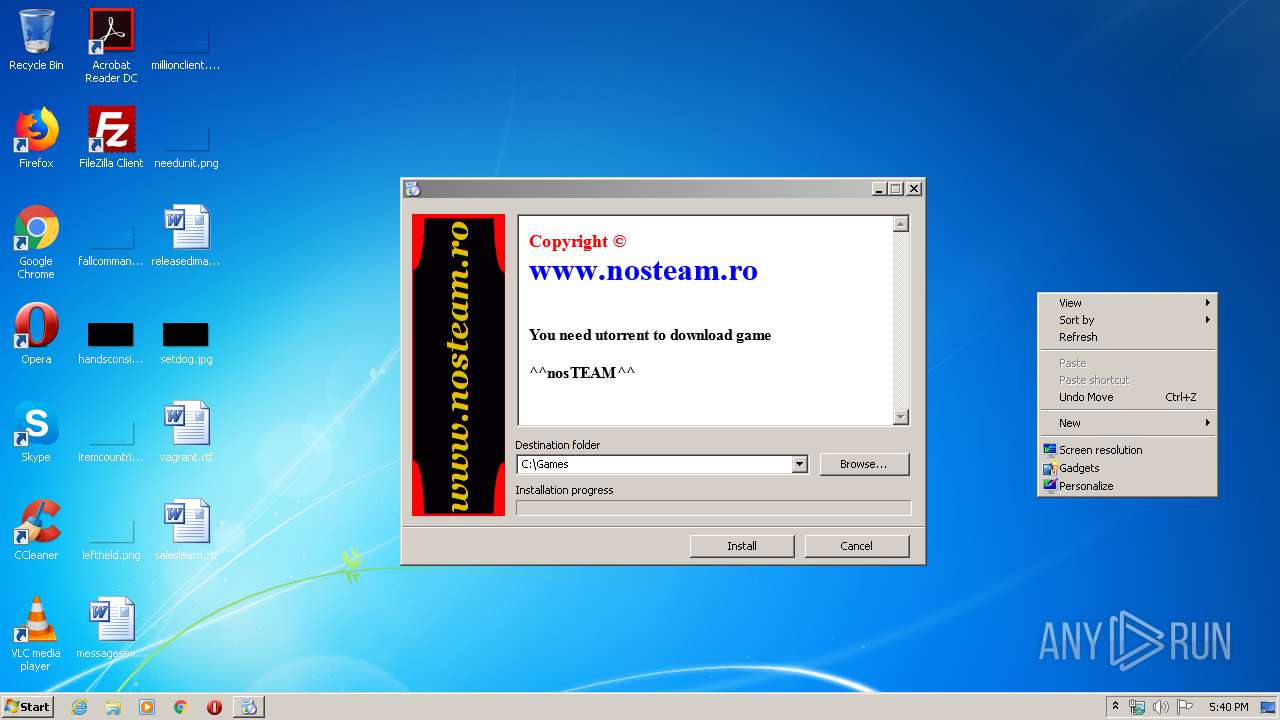Viewport: 1280px width, 720px height.
Task: Show hidden tray icons arrow
Action: 1114,707
